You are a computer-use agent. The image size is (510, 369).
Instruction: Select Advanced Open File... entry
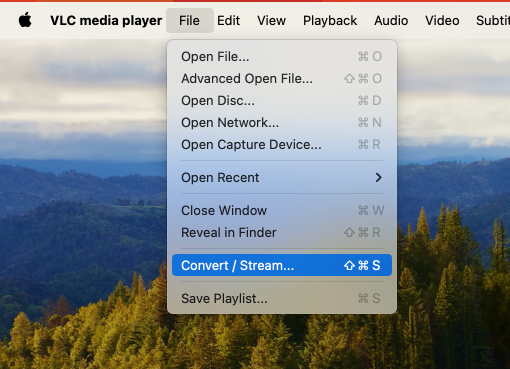tap(282, 79)
